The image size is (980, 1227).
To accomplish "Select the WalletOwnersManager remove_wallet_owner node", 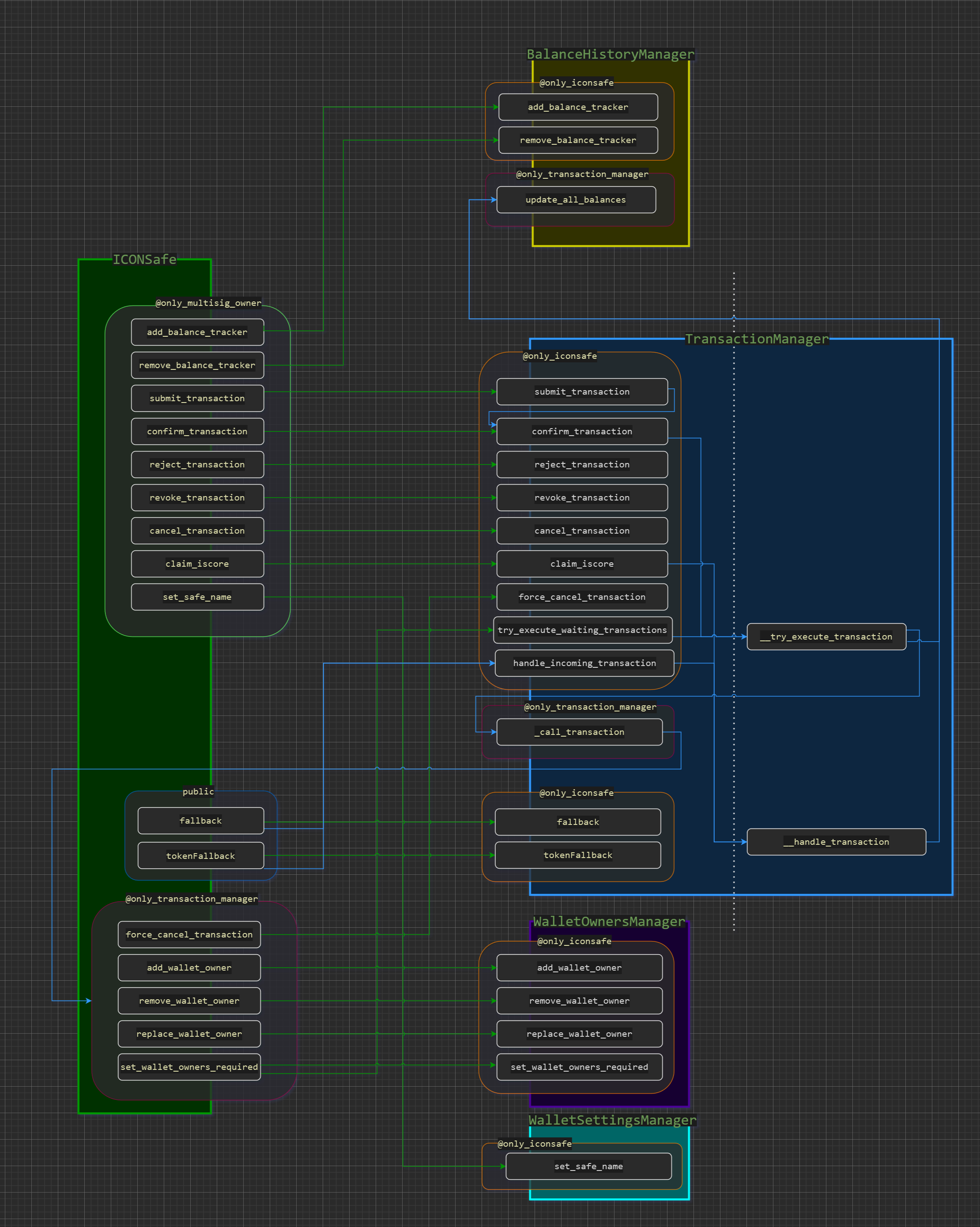I will [x=579, y=1001].
